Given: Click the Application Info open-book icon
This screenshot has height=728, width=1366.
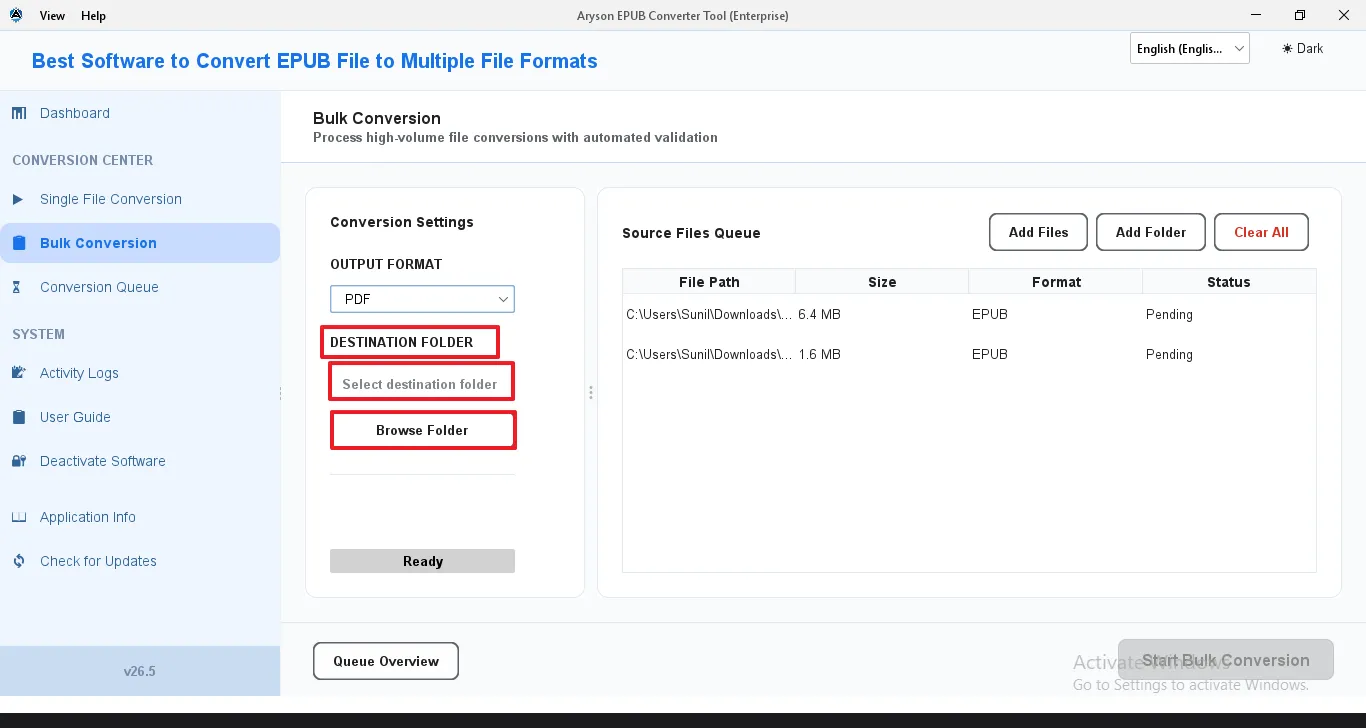Looking at the screenshot, I should 19,517.
